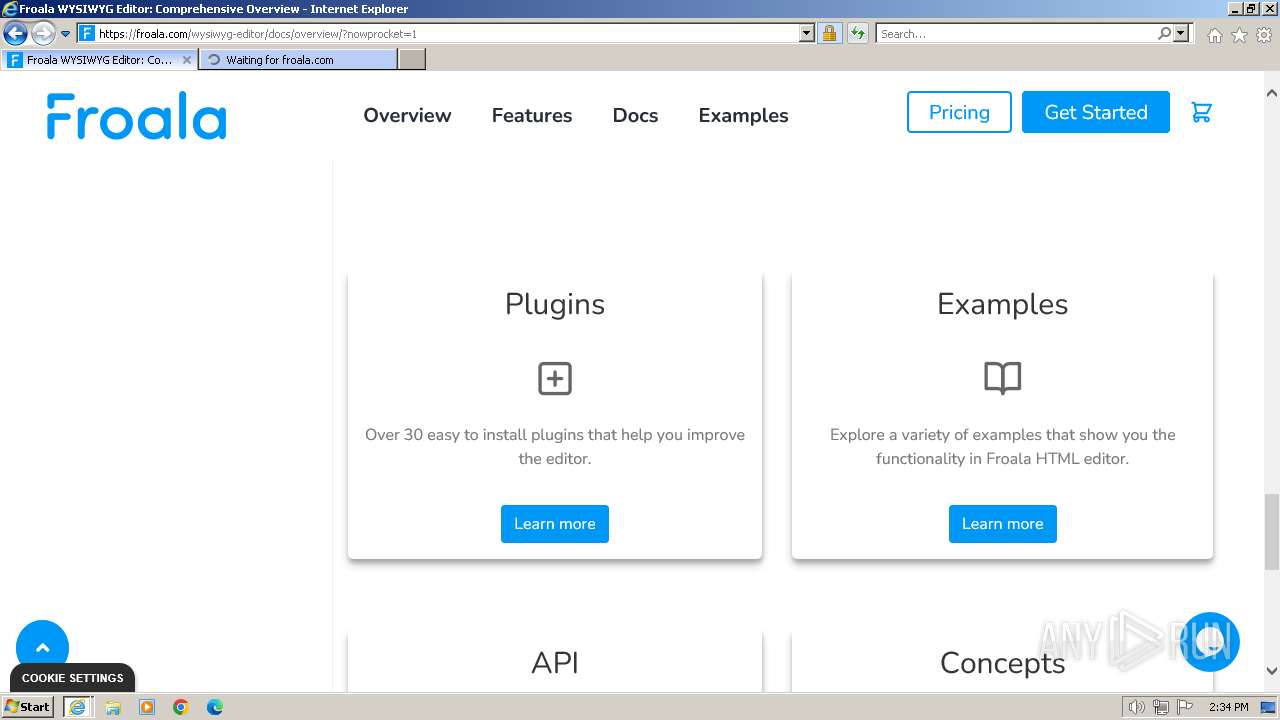Click the taskbar clock showing 2:34 PM
Viewport: 1280px width, 720px height.
pos(1229,707)
